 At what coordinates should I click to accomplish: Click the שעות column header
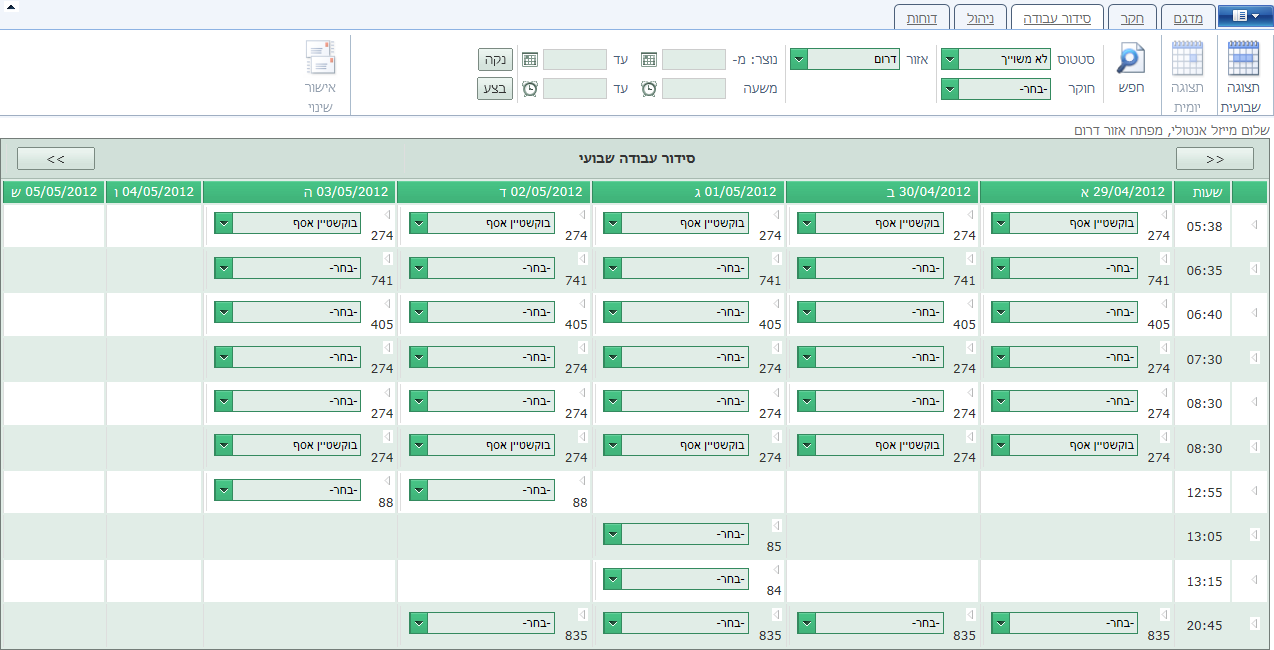click(x=1202, y=192)
